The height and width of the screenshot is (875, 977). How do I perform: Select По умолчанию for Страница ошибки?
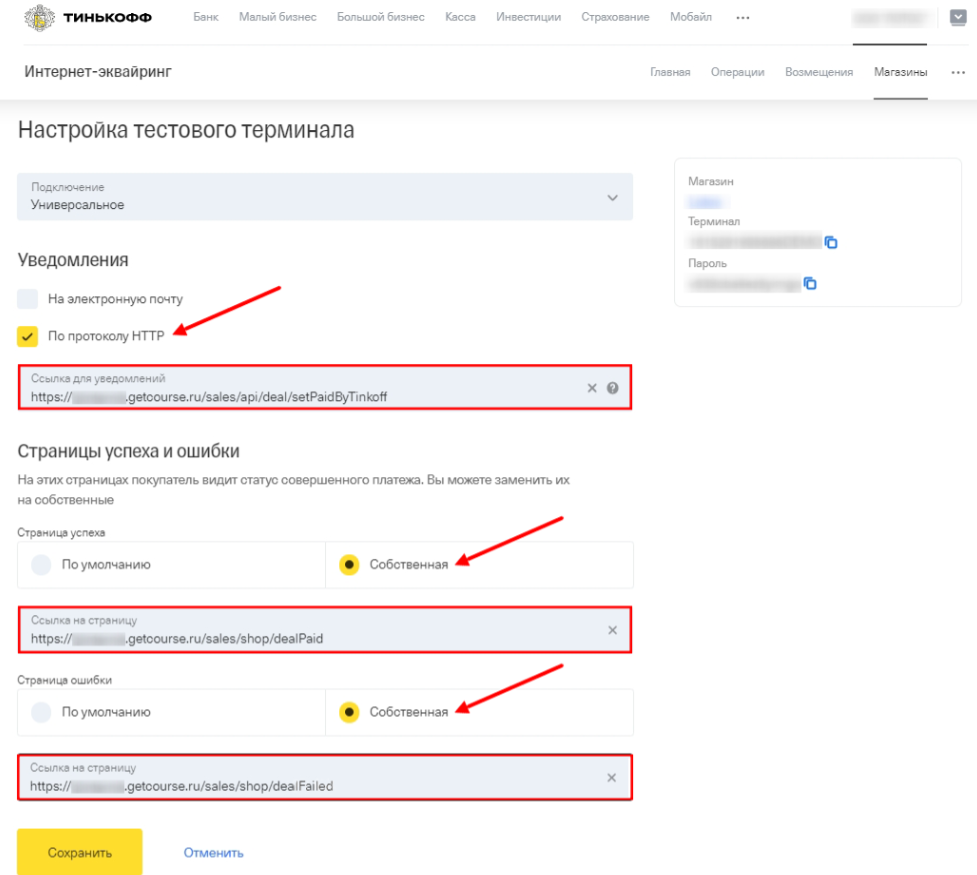(x=41, y=712)
